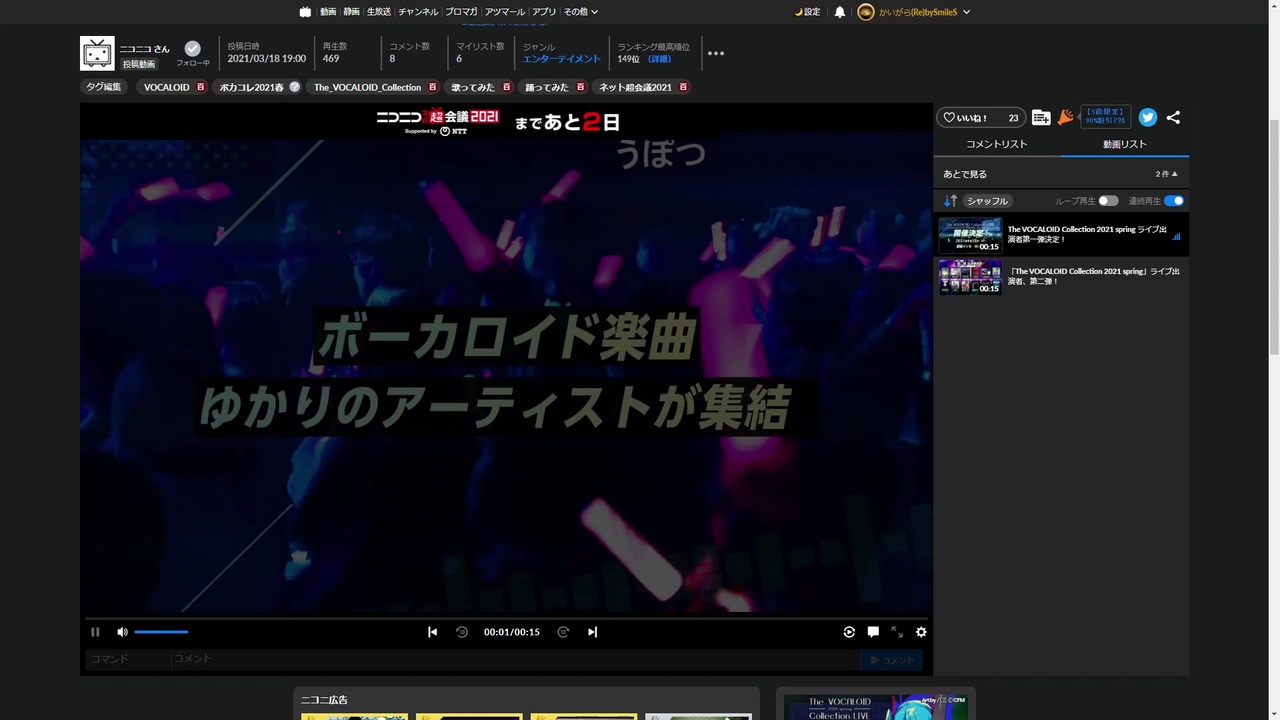Image resolution: width=1280 pixels, height=720 pixels.
Task: Skip to next video icon
Action: pos(592,632)
